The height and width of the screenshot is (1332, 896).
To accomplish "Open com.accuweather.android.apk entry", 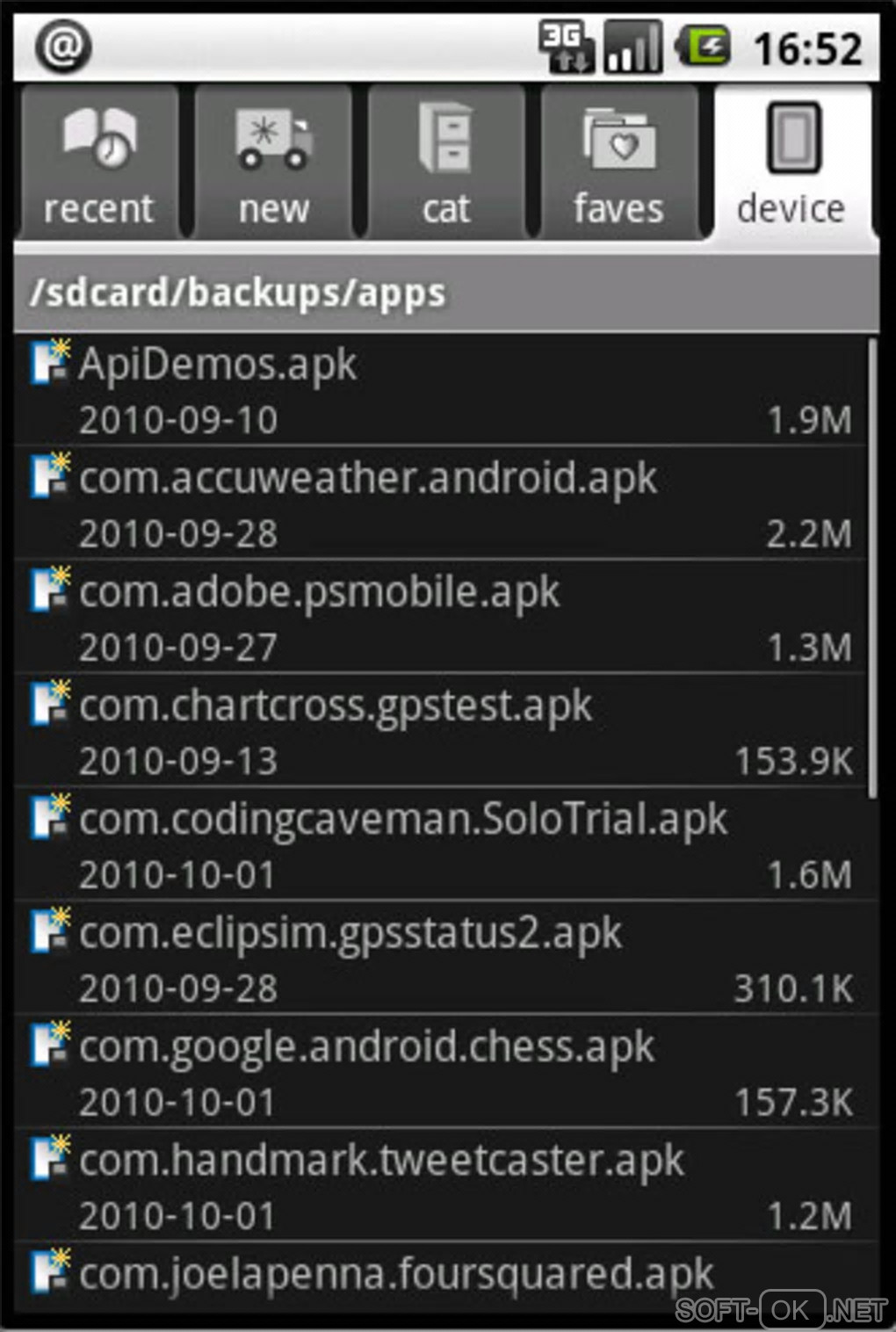I will point(441,503).
